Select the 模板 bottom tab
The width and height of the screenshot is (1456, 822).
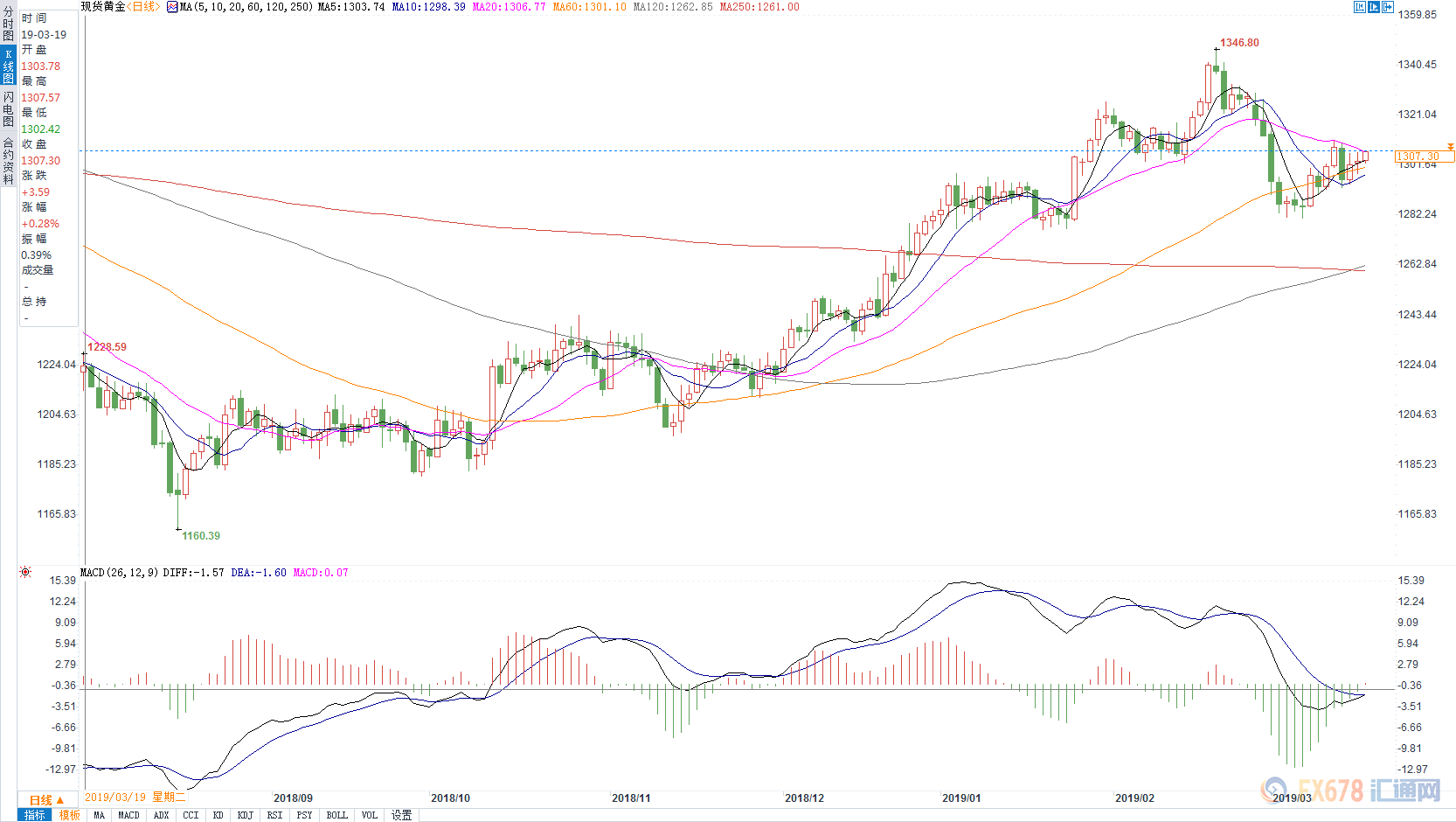click(x=70, y=815)
